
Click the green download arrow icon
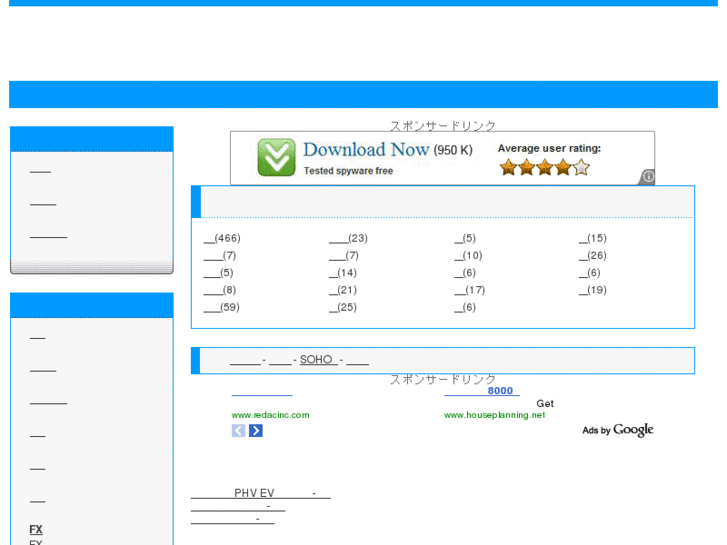point(276,157)
